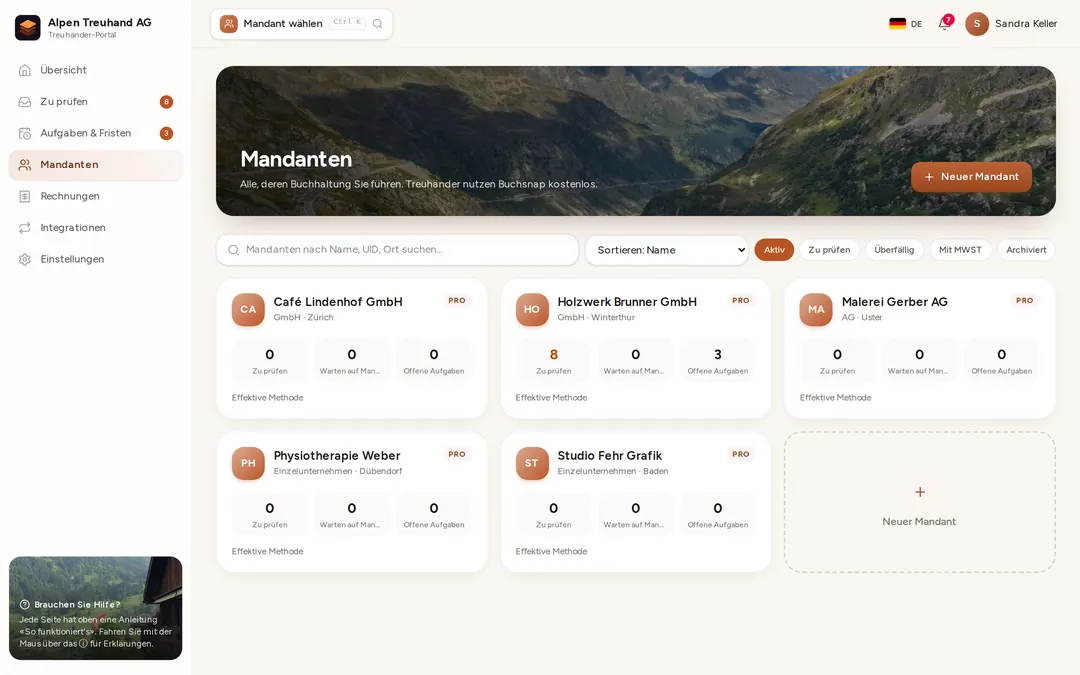Click Sandra Keller's avatar

click(x=977, y=24)
